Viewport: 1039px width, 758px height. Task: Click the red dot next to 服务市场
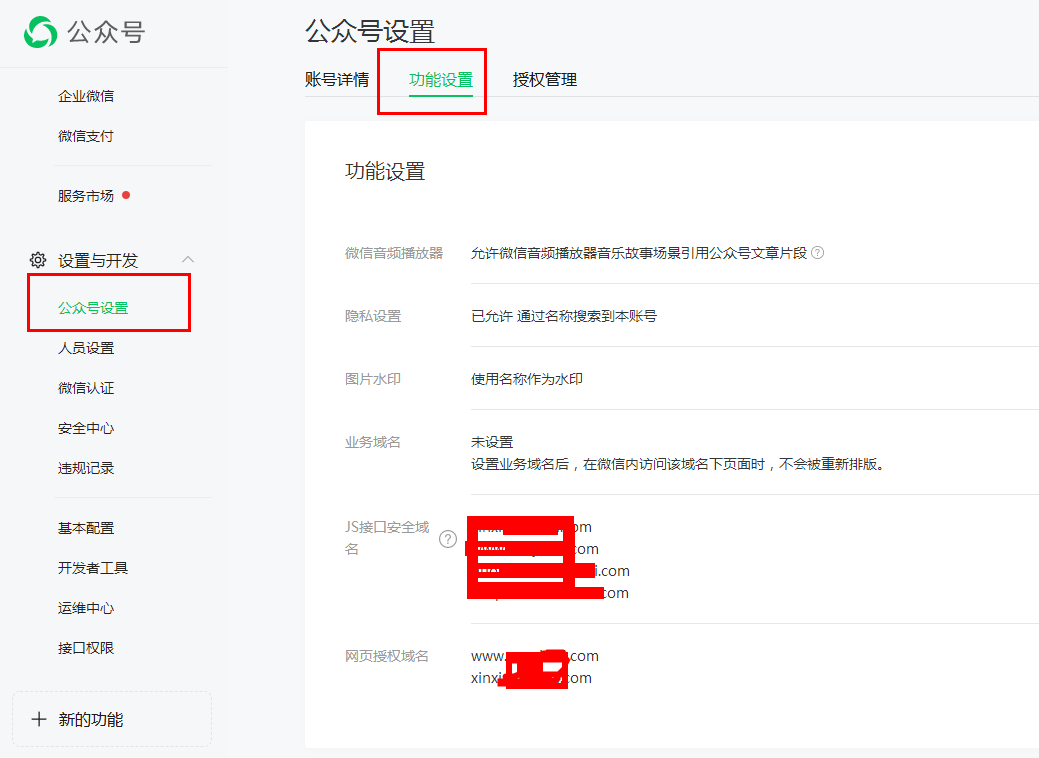pyautogui.click(x=126, y=195)
